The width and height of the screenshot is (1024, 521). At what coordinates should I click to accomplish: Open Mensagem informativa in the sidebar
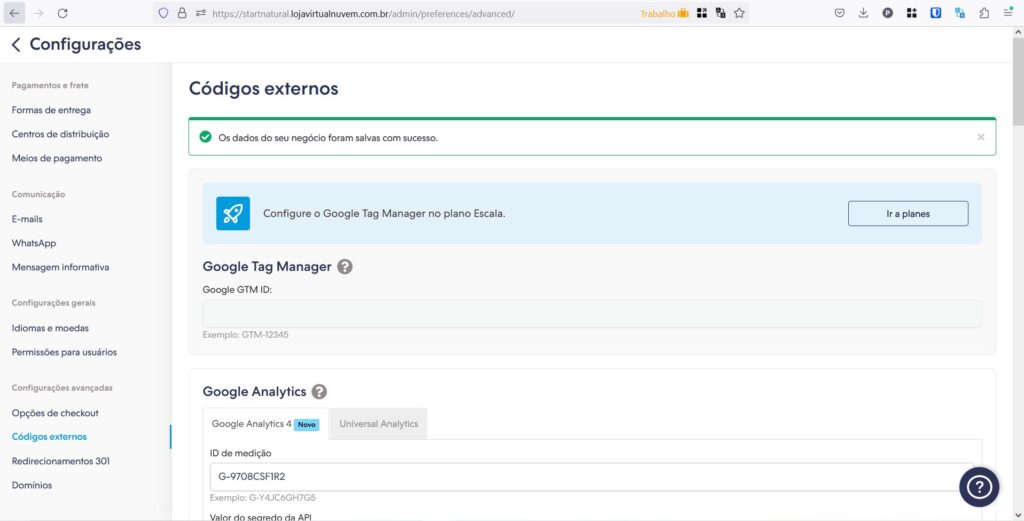tap(61, 268)
